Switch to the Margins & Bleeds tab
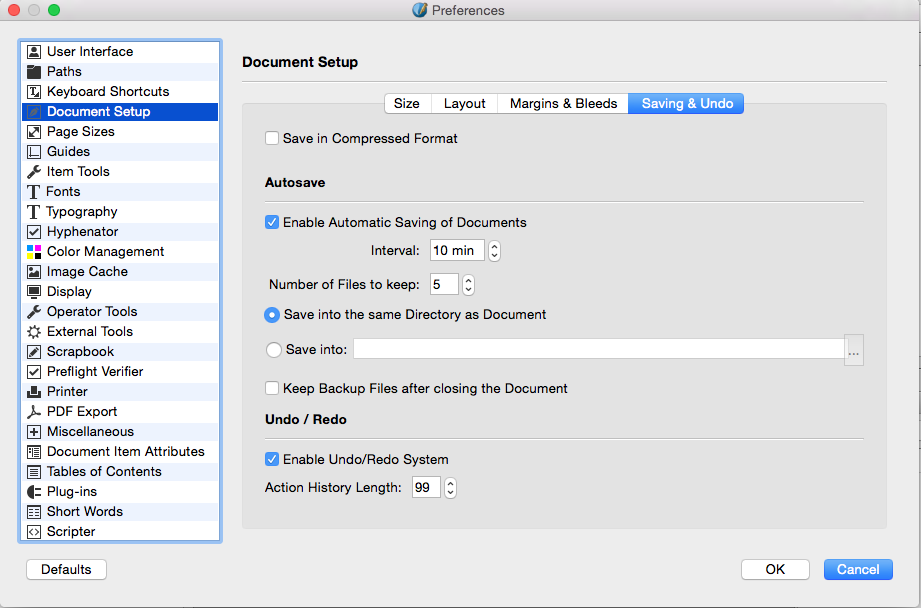Image resolution: width=921 pixels, height=608 pixels. point(563,104)
